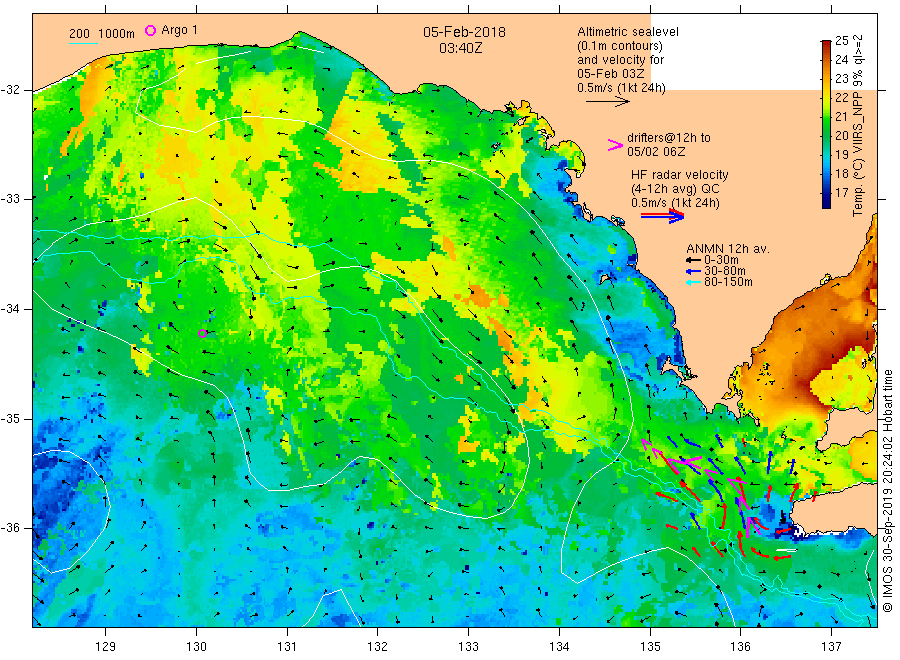
Task: Click the '129' longitude axis label
Action: 106,647
